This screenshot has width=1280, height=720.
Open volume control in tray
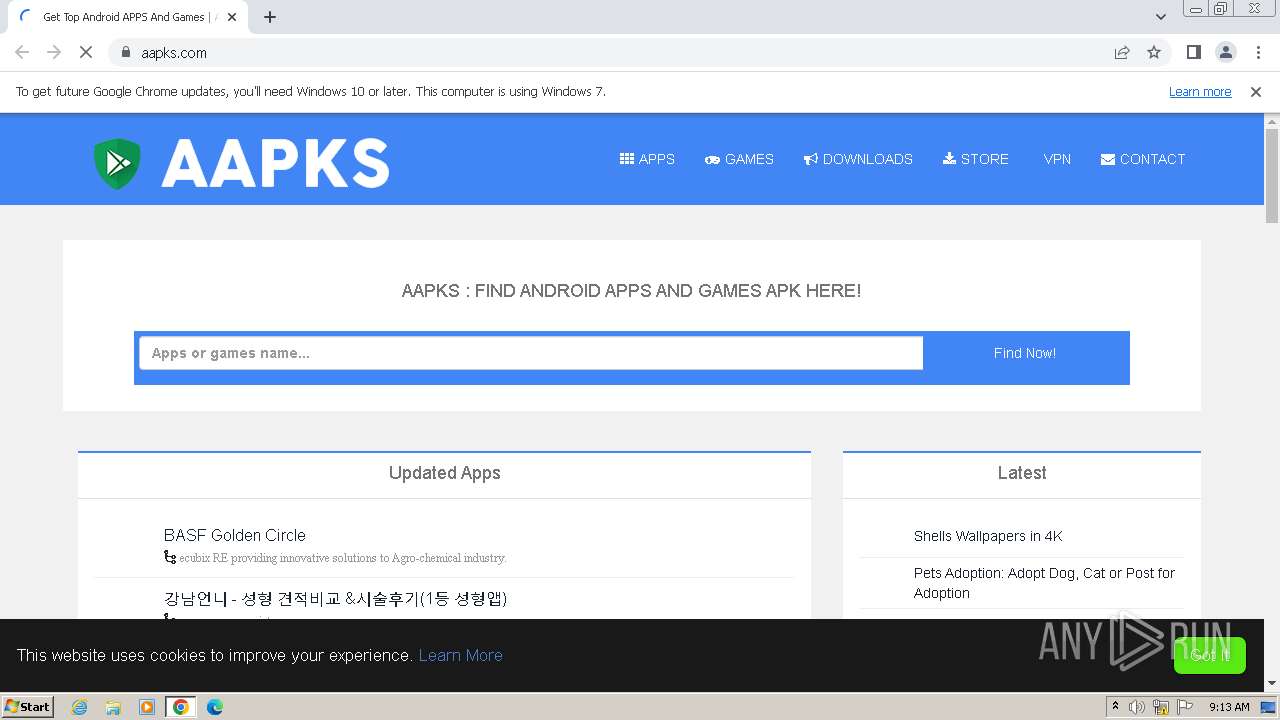pos(1137,707)
